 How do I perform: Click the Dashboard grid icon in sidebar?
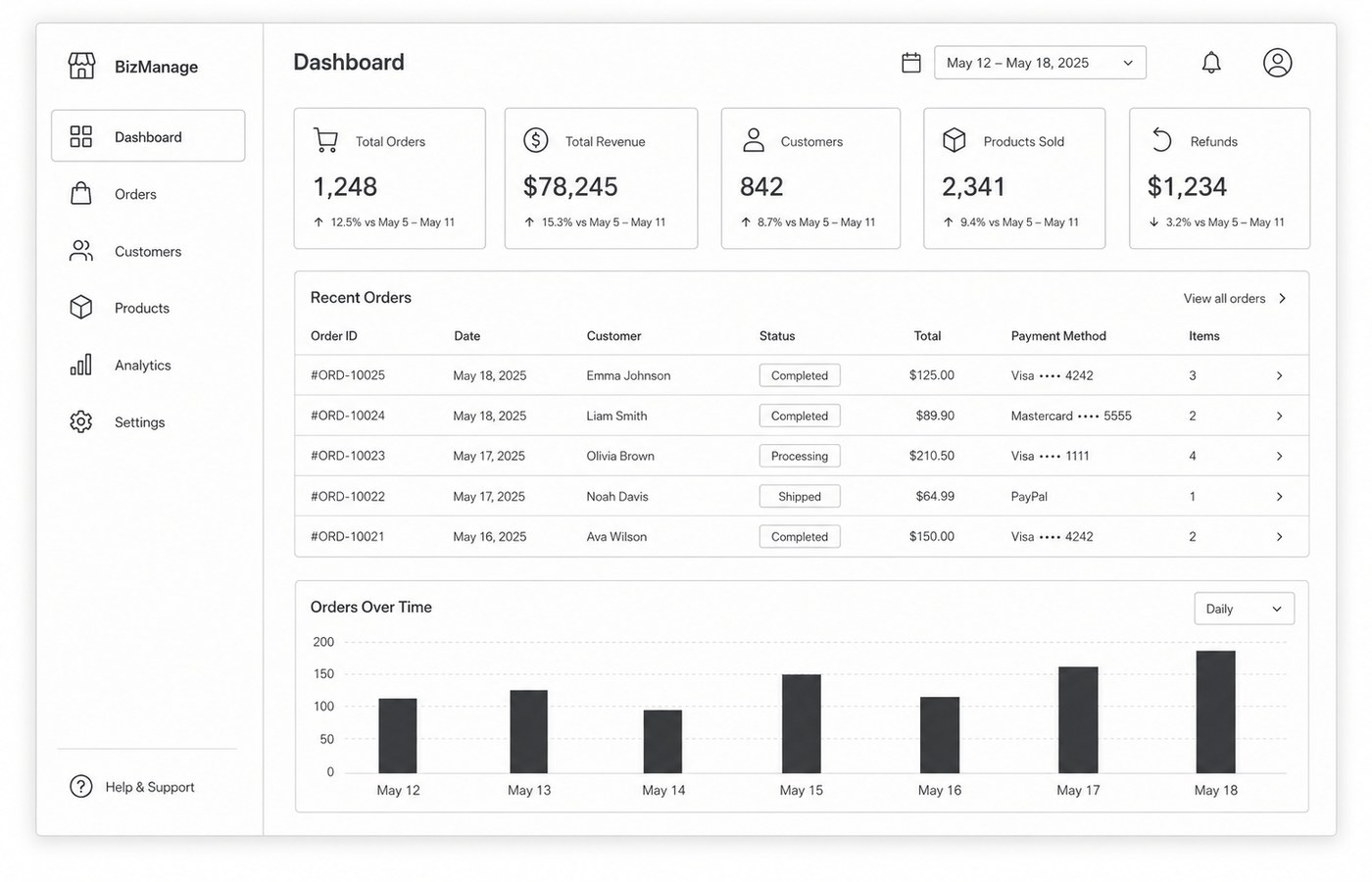tap(81, 136)
